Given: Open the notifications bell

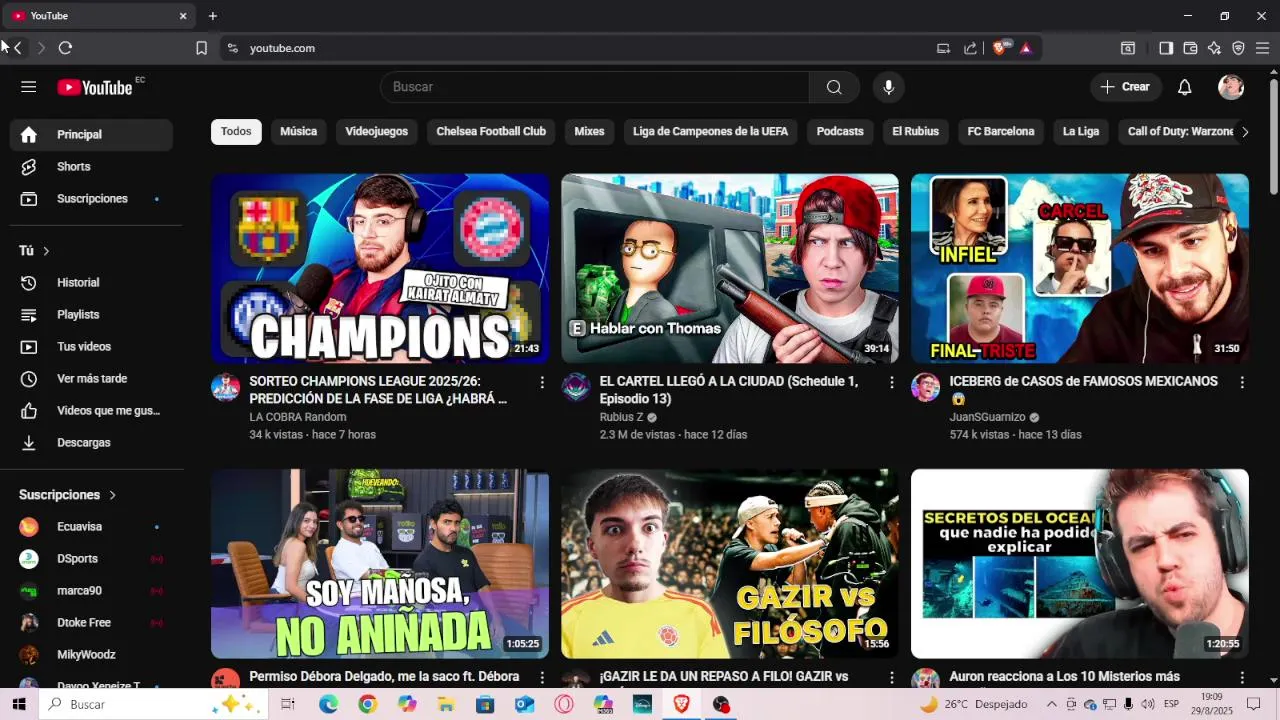Looking at the screenshot, I should click(1184, 87).
